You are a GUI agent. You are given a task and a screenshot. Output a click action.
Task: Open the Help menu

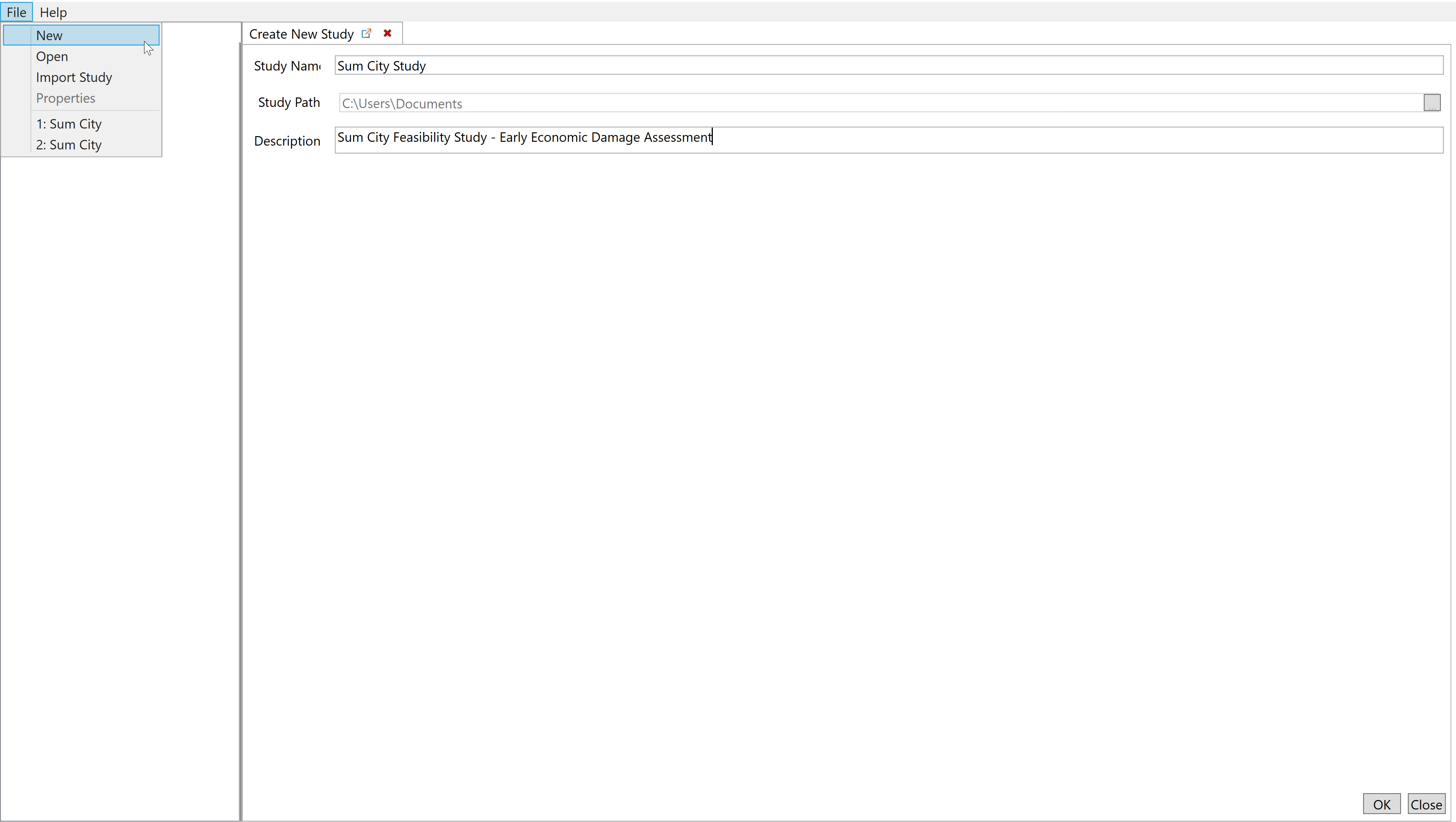click(53, 12)
